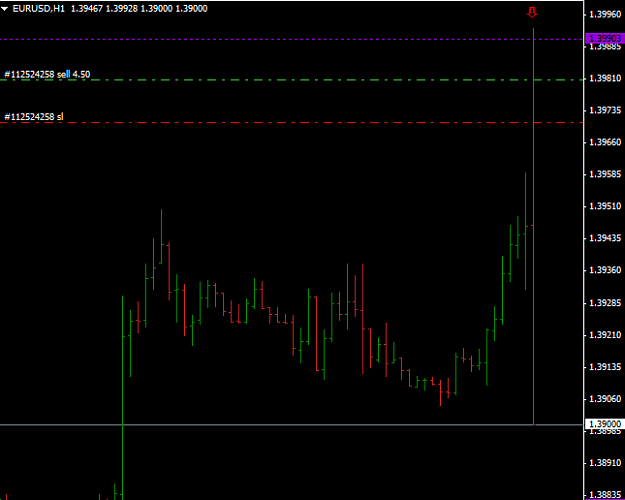The height and width of the screenshot is (500, 625).
Task: Click the 1.38835 price scale label
Action: coord(605,494)
